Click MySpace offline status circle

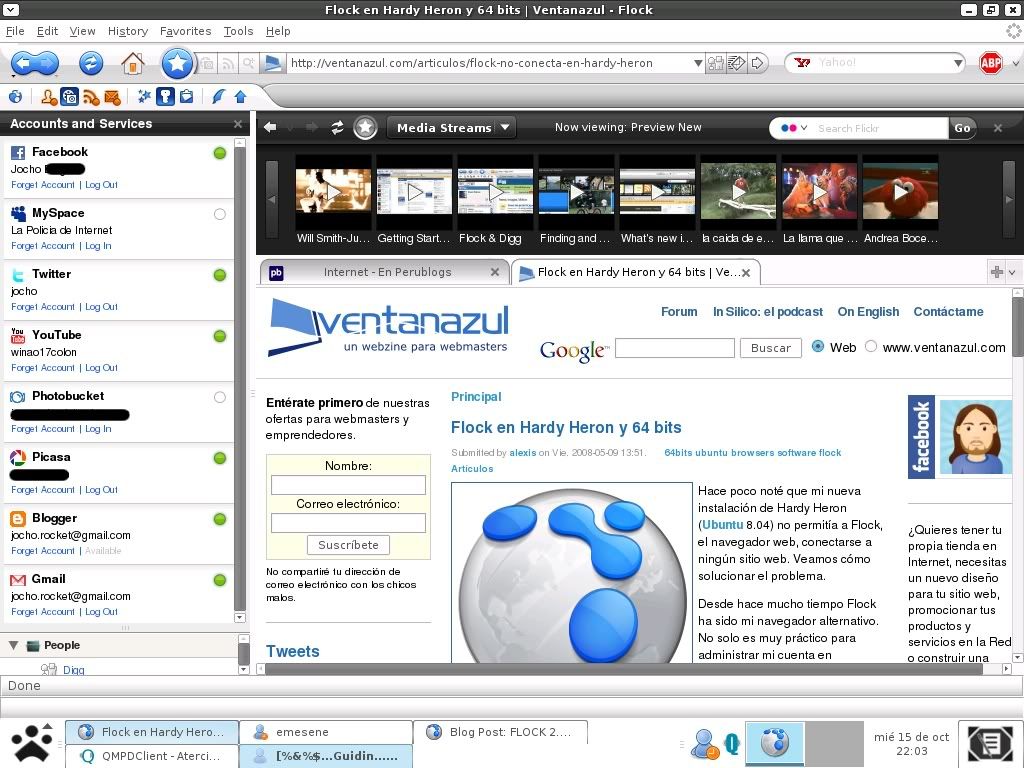220,214
